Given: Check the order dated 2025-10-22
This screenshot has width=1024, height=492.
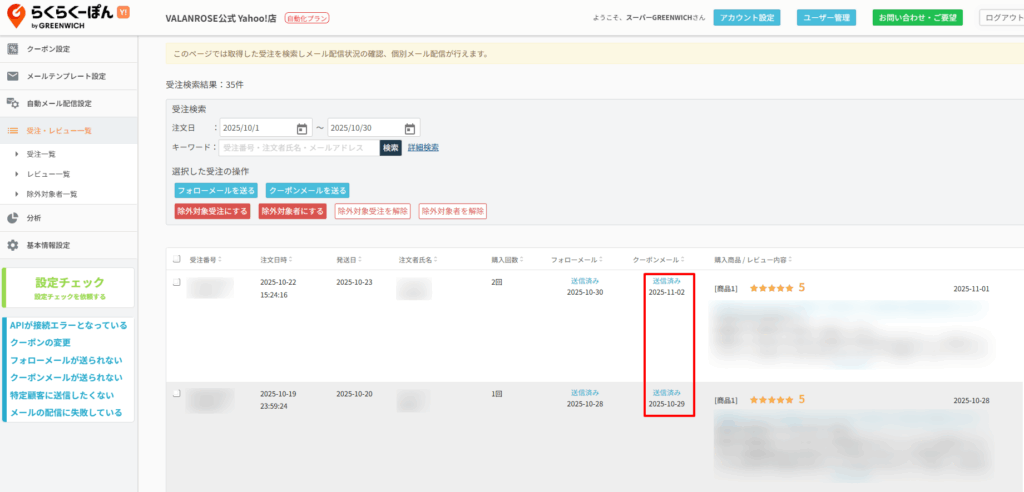Looking at the screenshot, I should 177,283.
